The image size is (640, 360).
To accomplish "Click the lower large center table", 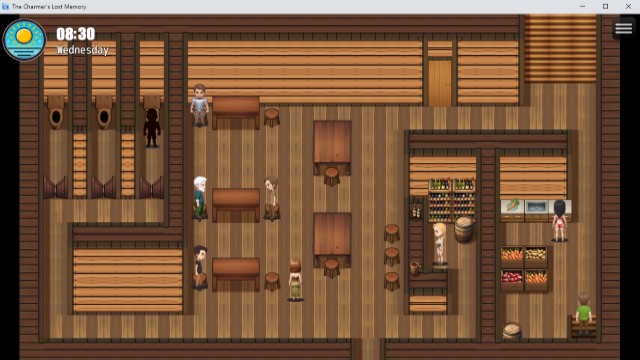I will point(332,239).
